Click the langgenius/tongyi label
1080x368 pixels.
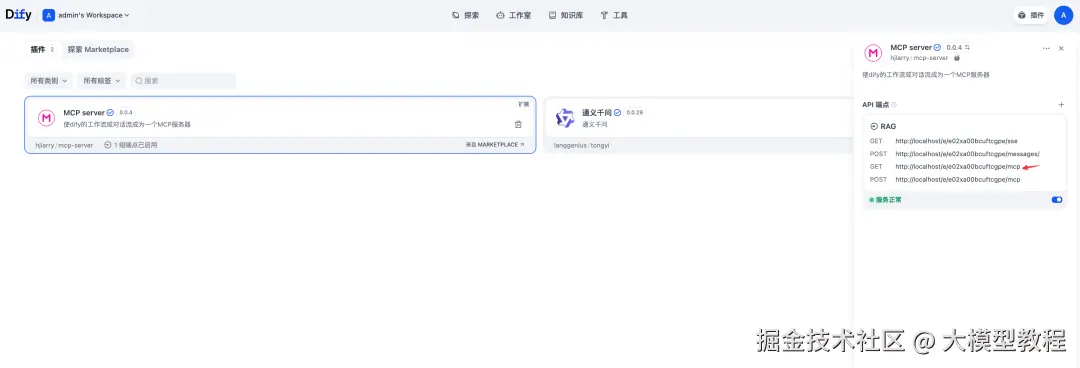582,145
